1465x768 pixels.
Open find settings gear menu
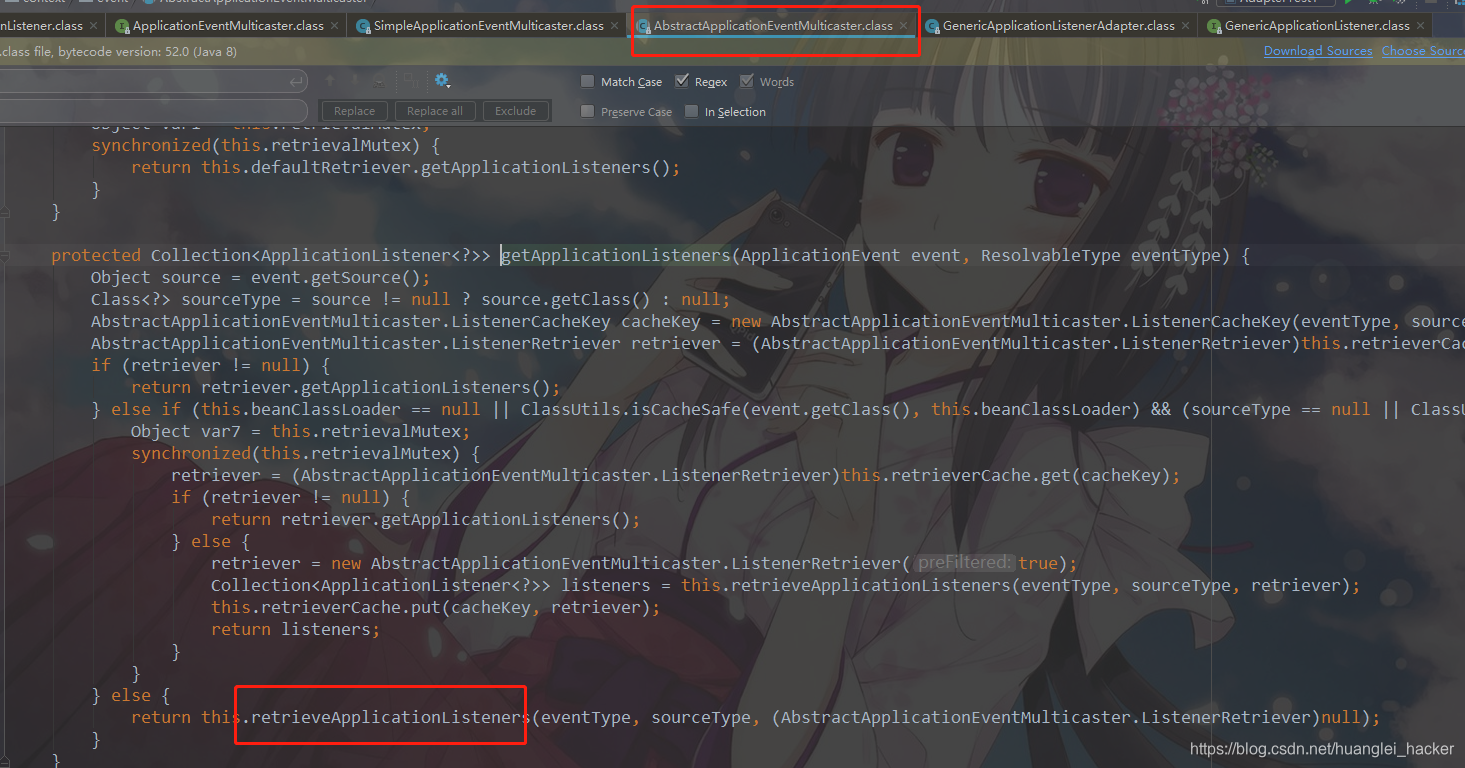pos(442,81)
